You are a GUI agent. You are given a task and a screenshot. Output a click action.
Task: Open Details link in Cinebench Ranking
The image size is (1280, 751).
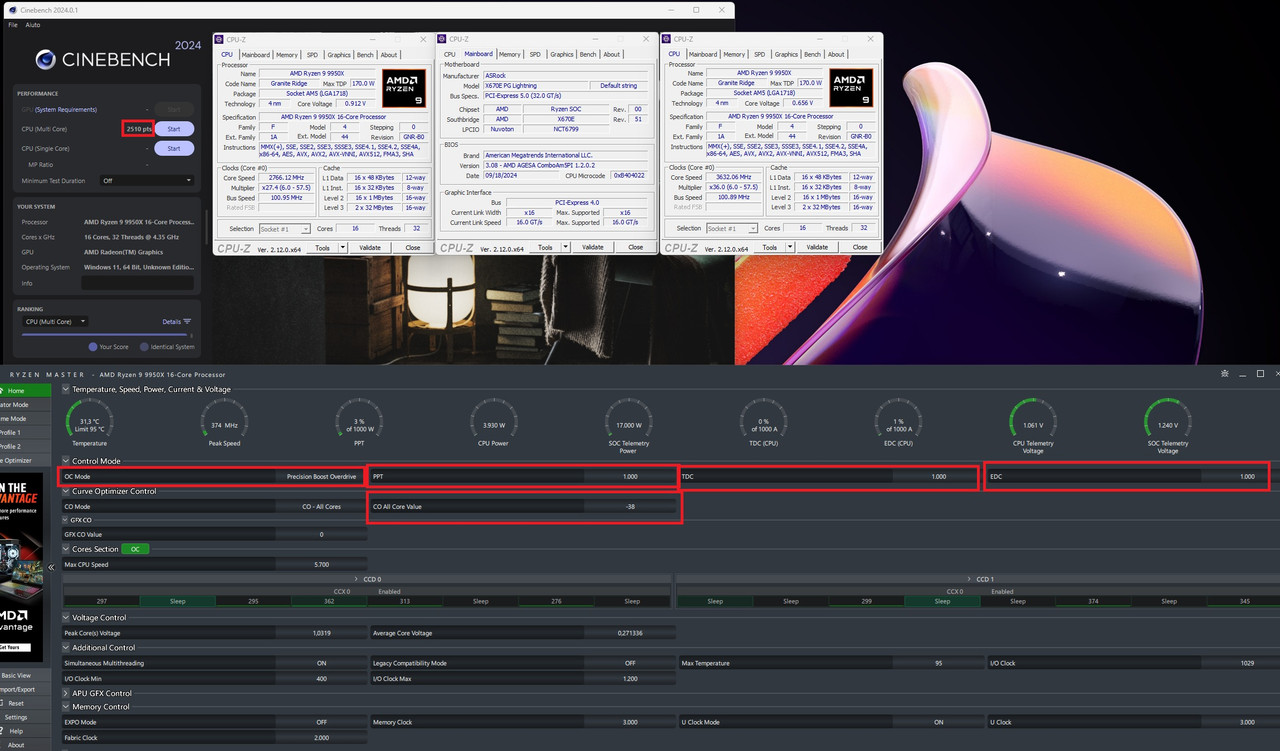(171, 322)
